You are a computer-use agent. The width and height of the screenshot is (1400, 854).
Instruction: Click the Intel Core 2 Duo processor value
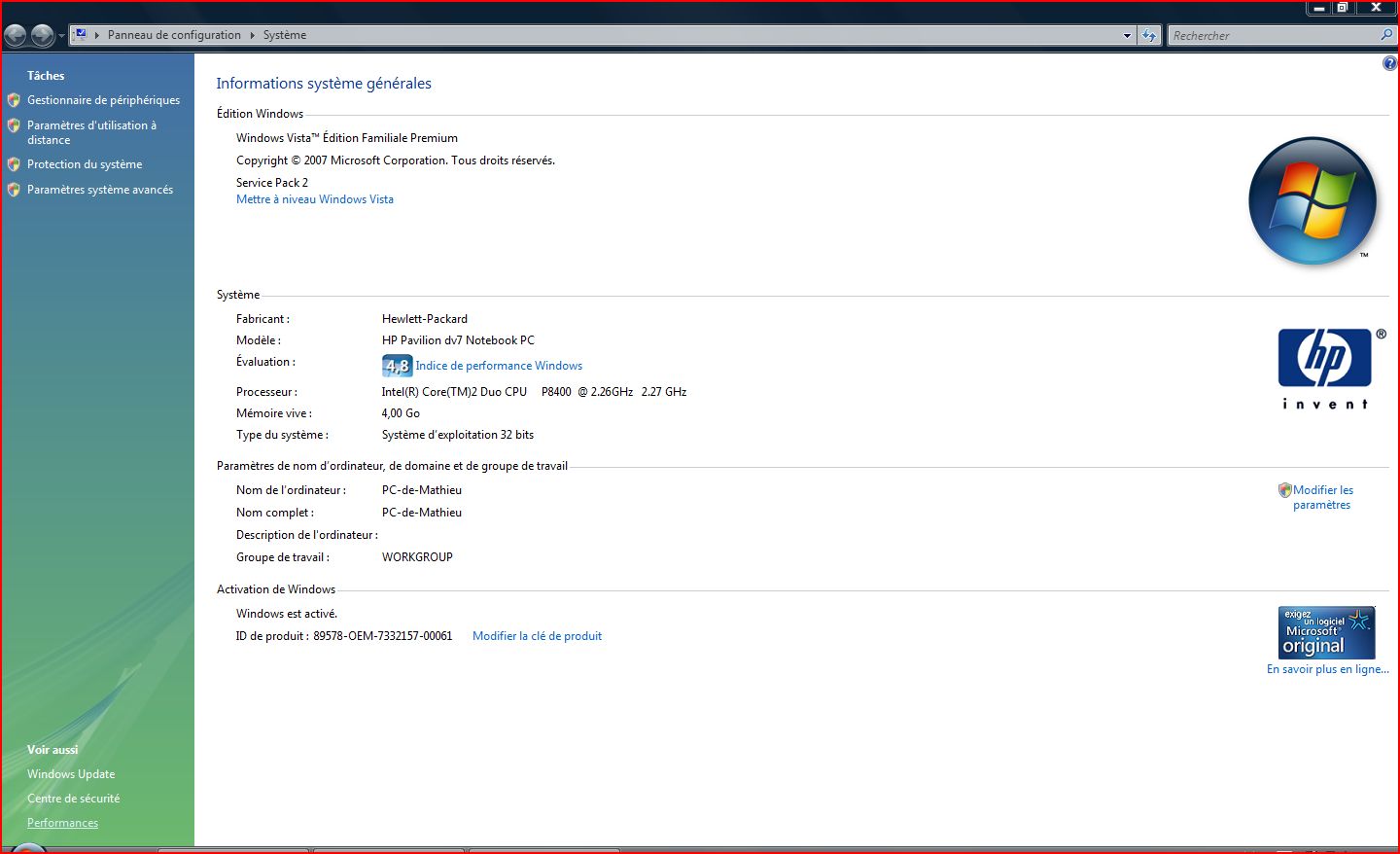[534, 392]
